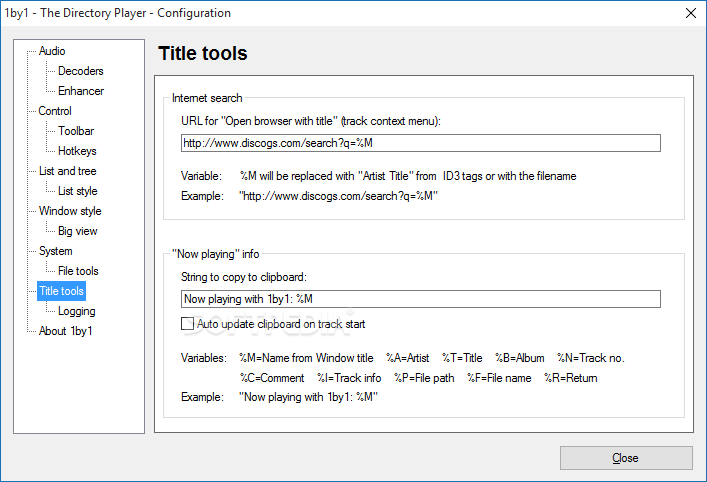Click the %M=Name from Window title variable
Viewport: 707px width, 482px height.
pyautogui.click(x=306, y=358)
